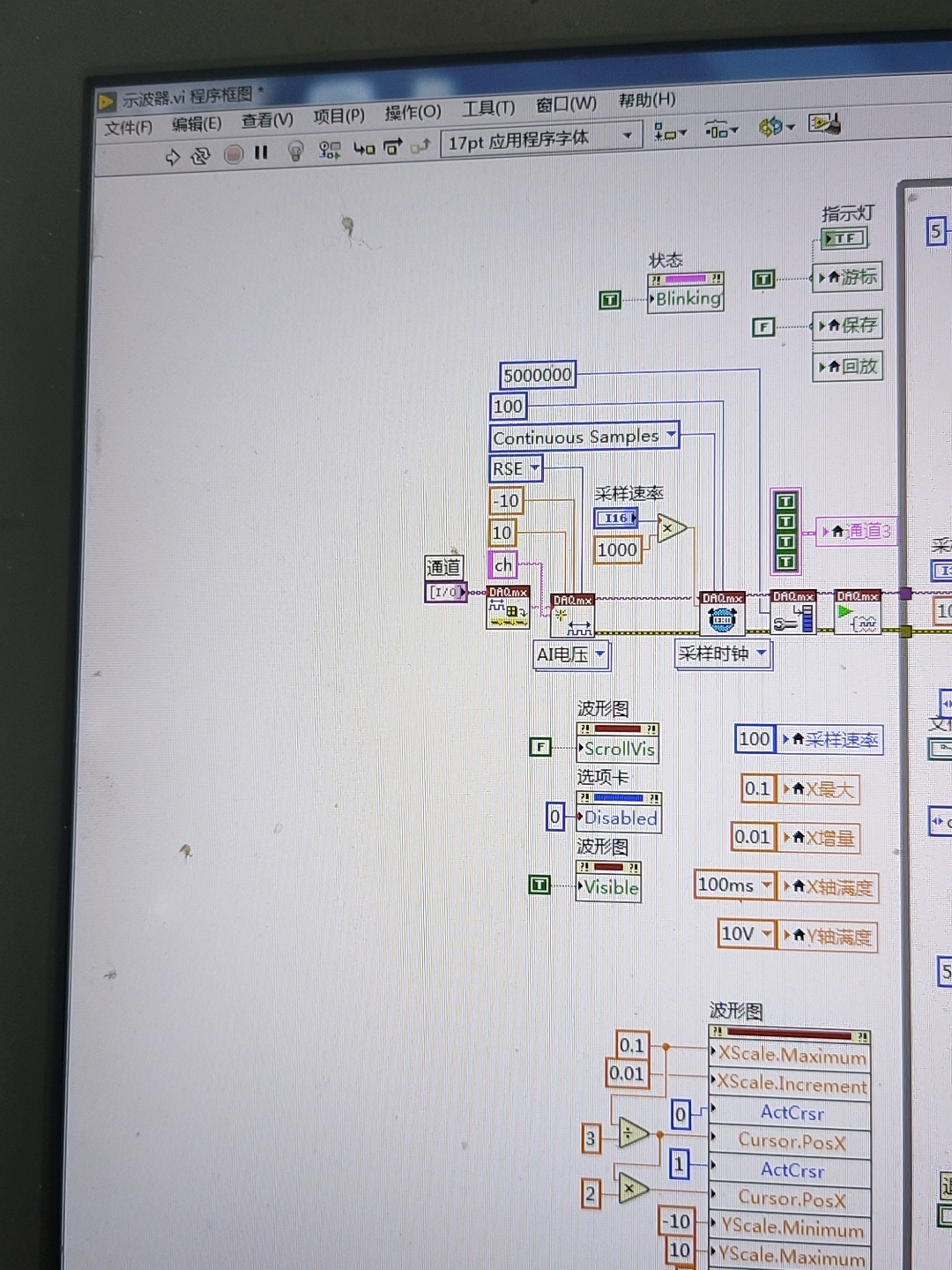Click the Pause execution toolbar button
This screenshot has height=1270, width=952.
(x=261, y=153)
